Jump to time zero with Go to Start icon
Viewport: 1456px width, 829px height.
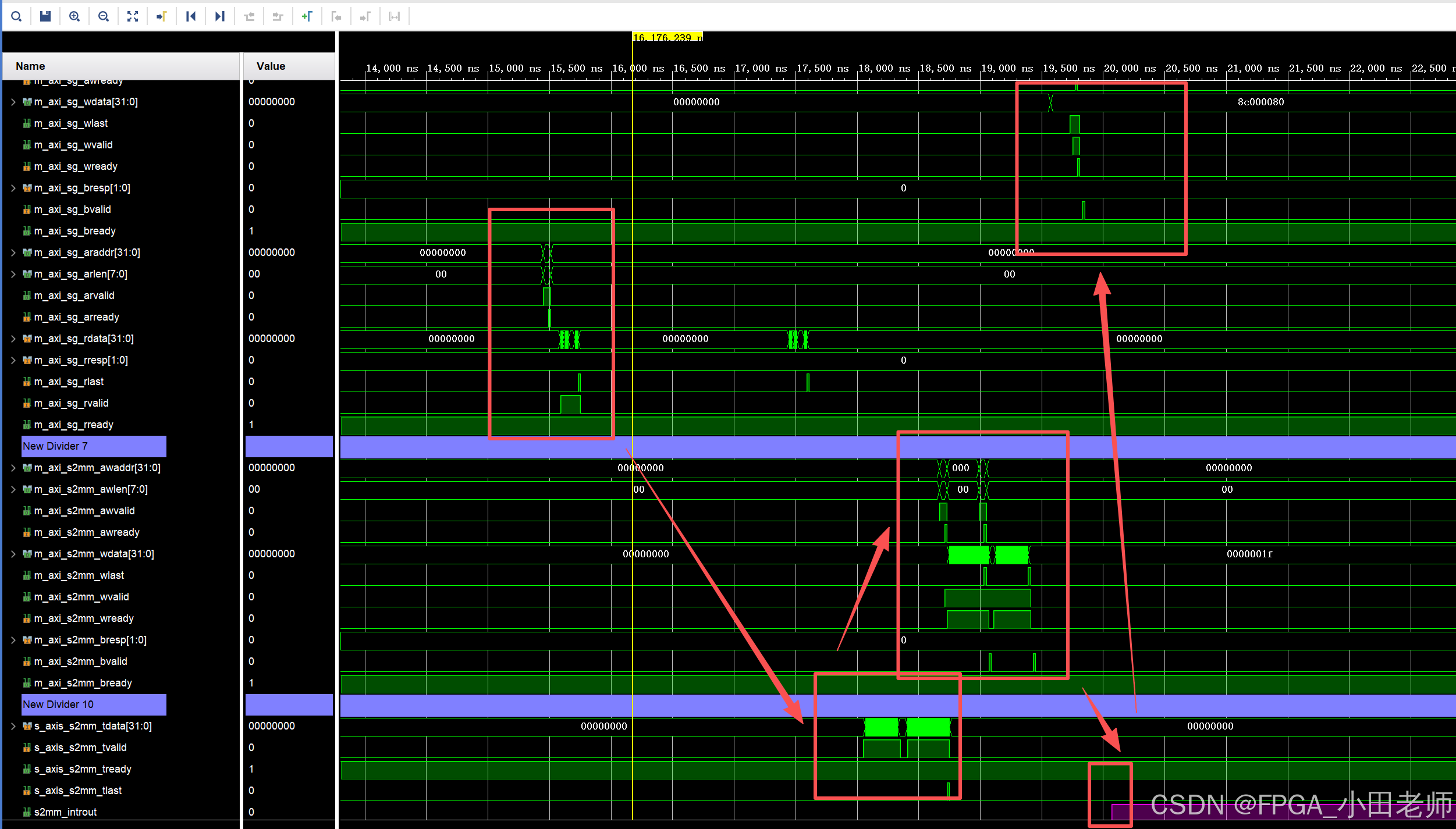(x=191, y=16)
